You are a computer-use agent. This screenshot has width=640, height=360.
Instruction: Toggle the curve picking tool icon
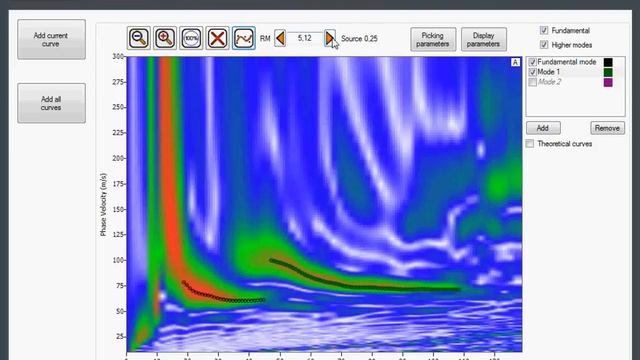(x=244, y=38)
